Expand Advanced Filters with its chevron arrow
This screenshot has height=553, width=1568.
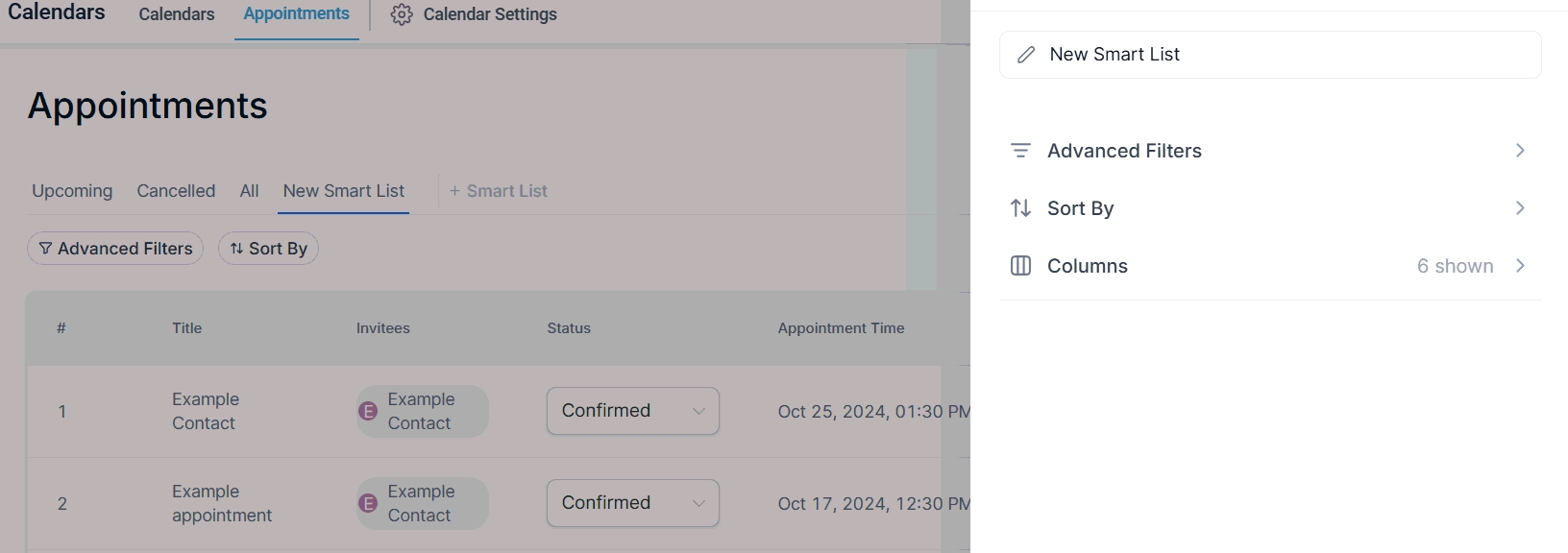[x=1520, y=151]
